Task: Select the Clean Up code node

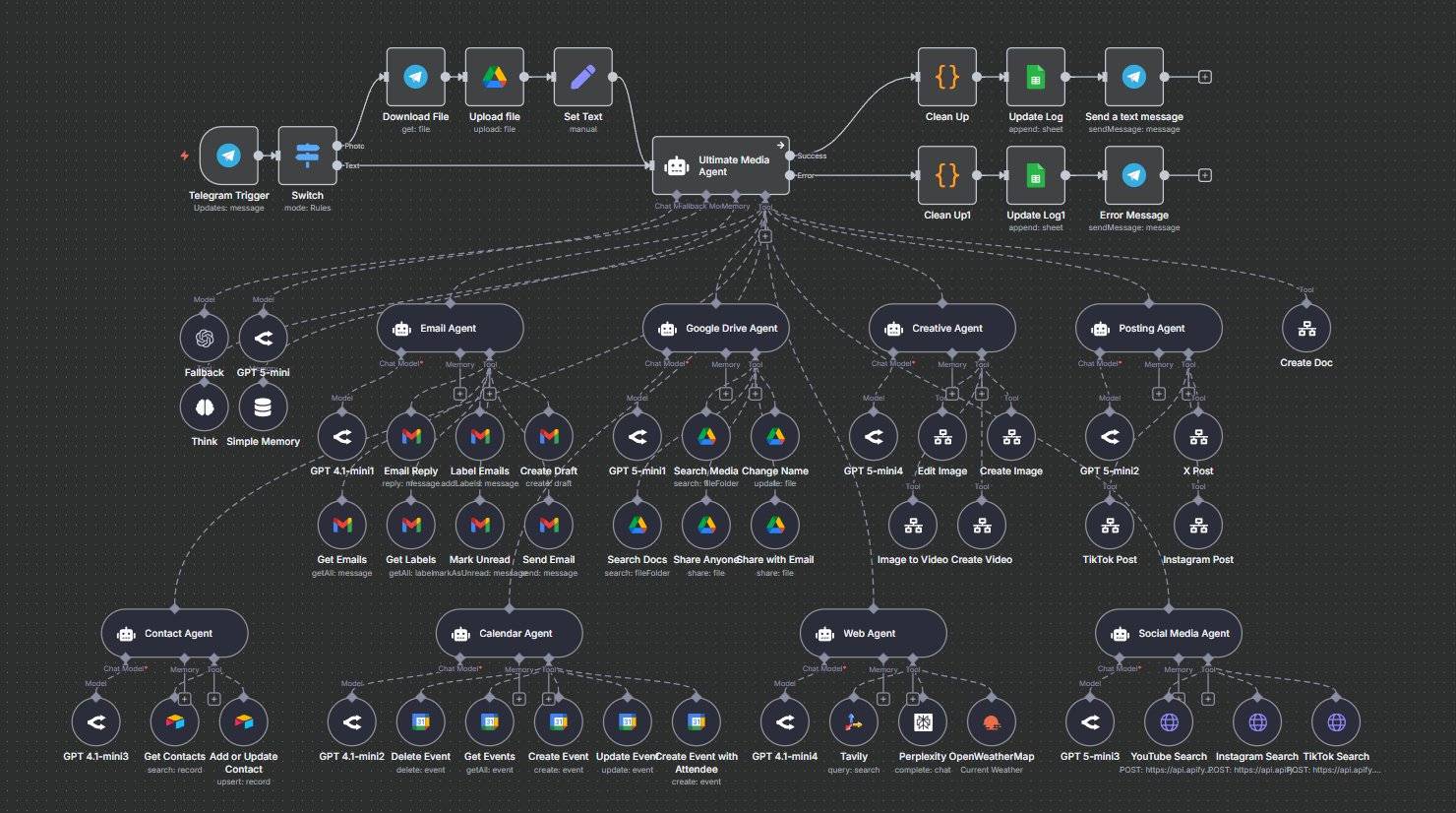Action: 946,77
